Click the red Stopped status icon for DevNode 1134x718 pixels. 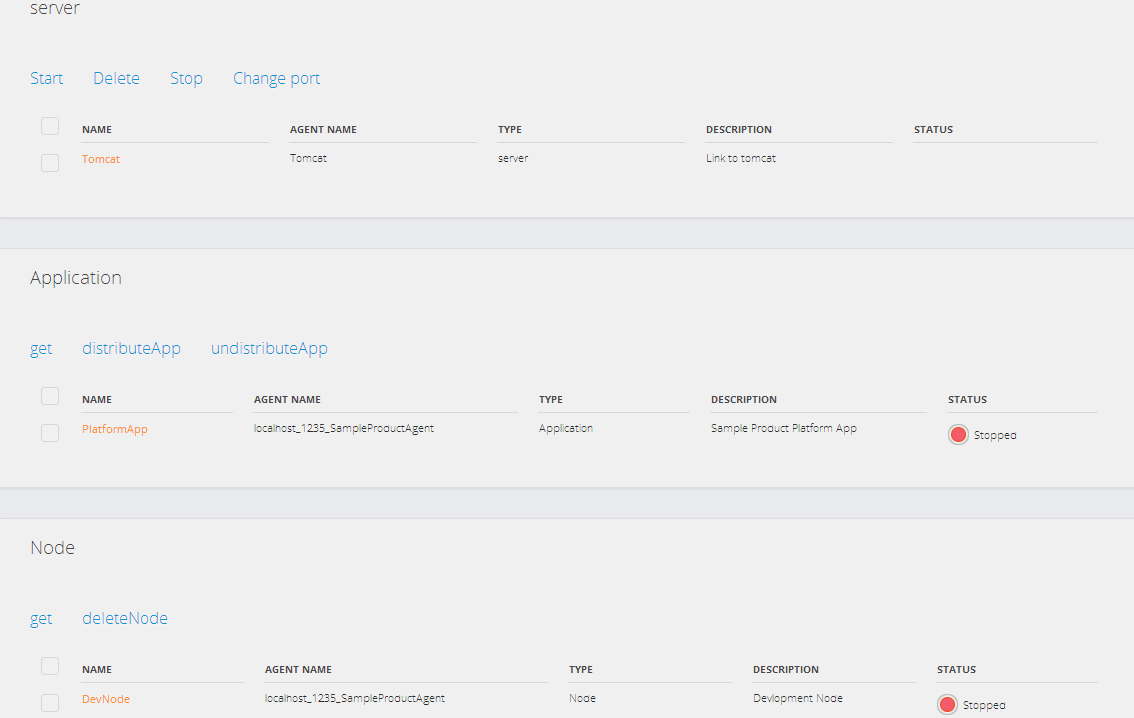pyautogui.click(x=947, y=704)
